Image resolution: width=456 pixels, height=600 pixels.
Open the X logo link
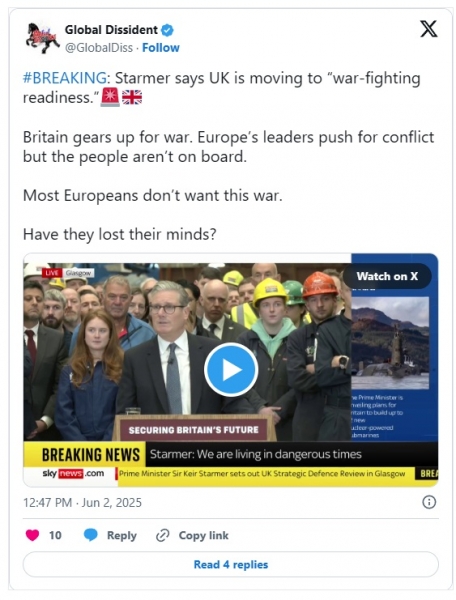coord(428,29)
